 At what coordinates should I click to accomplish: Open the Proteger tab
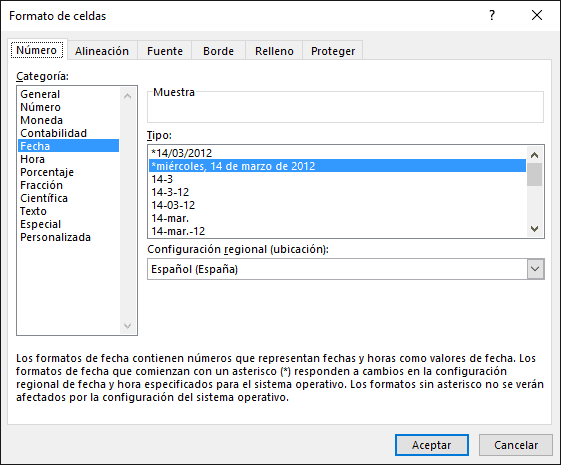[333, 51]
